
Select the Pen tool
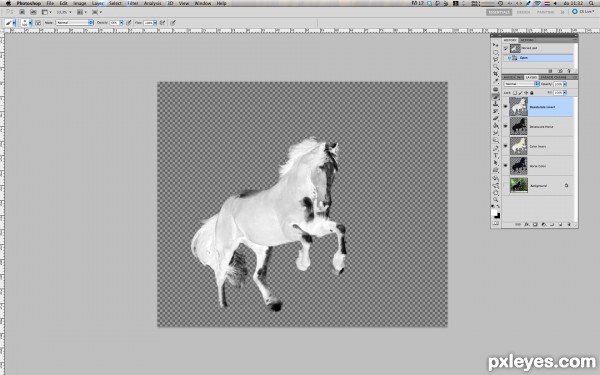[496, 148]
